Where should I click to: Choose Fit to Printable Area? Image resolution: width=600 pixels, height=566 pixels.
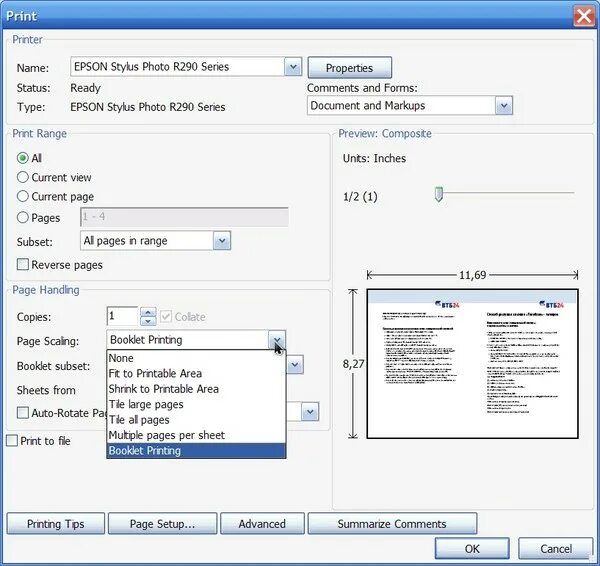click(196, 374)
